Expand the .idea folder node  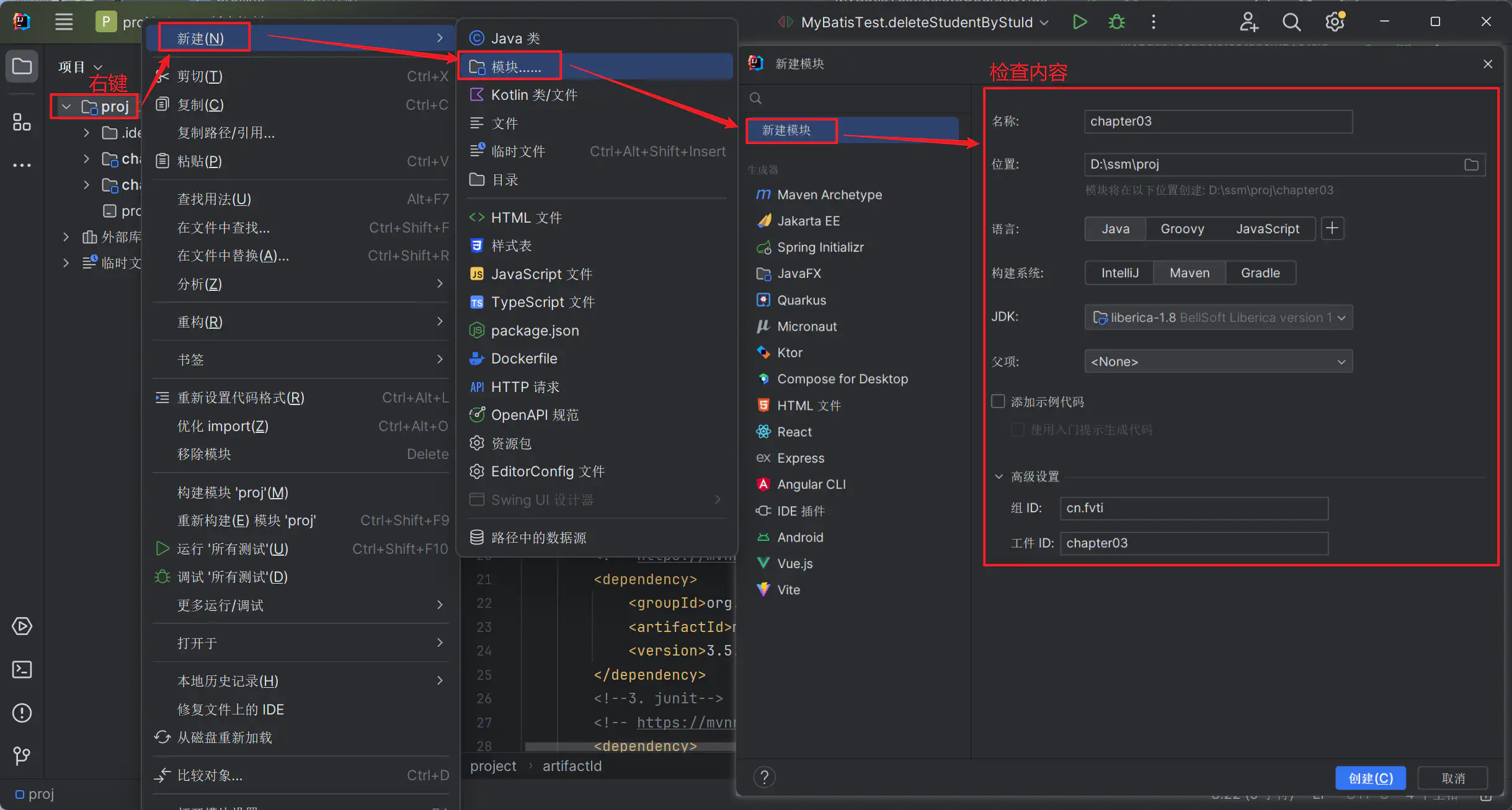tap(86, 133)
